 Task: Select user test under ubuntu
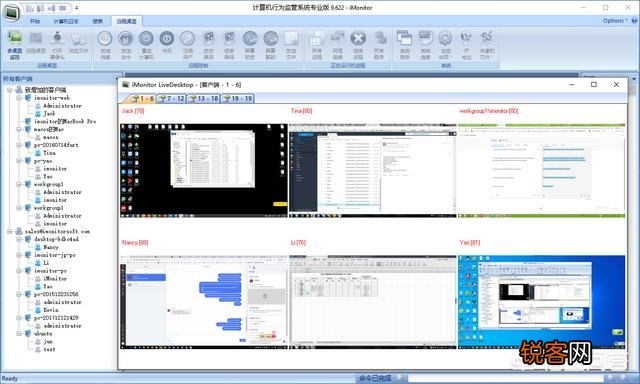(49, 349)
